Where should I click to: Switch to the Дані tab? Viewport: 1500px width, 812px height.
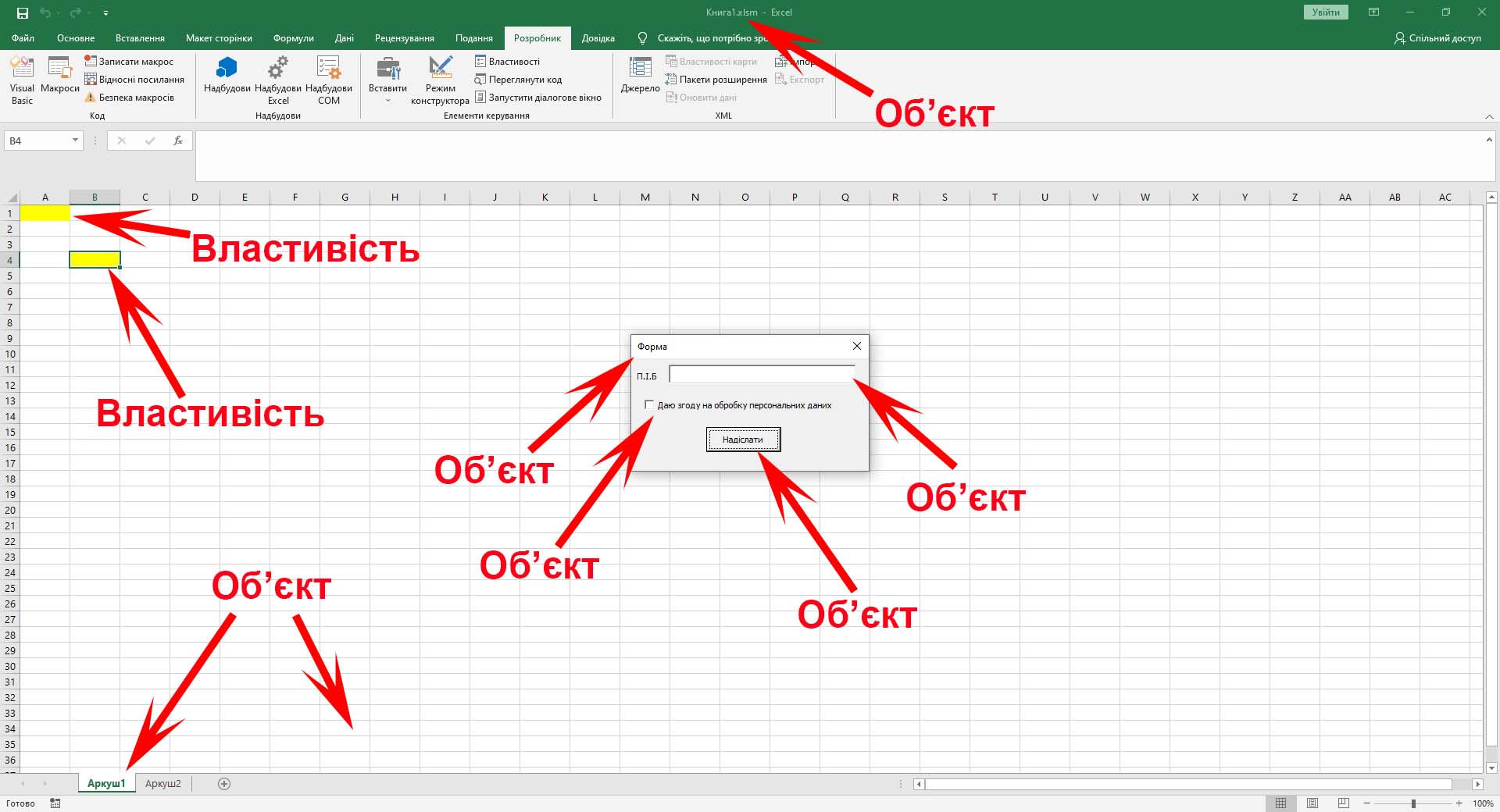344,37
